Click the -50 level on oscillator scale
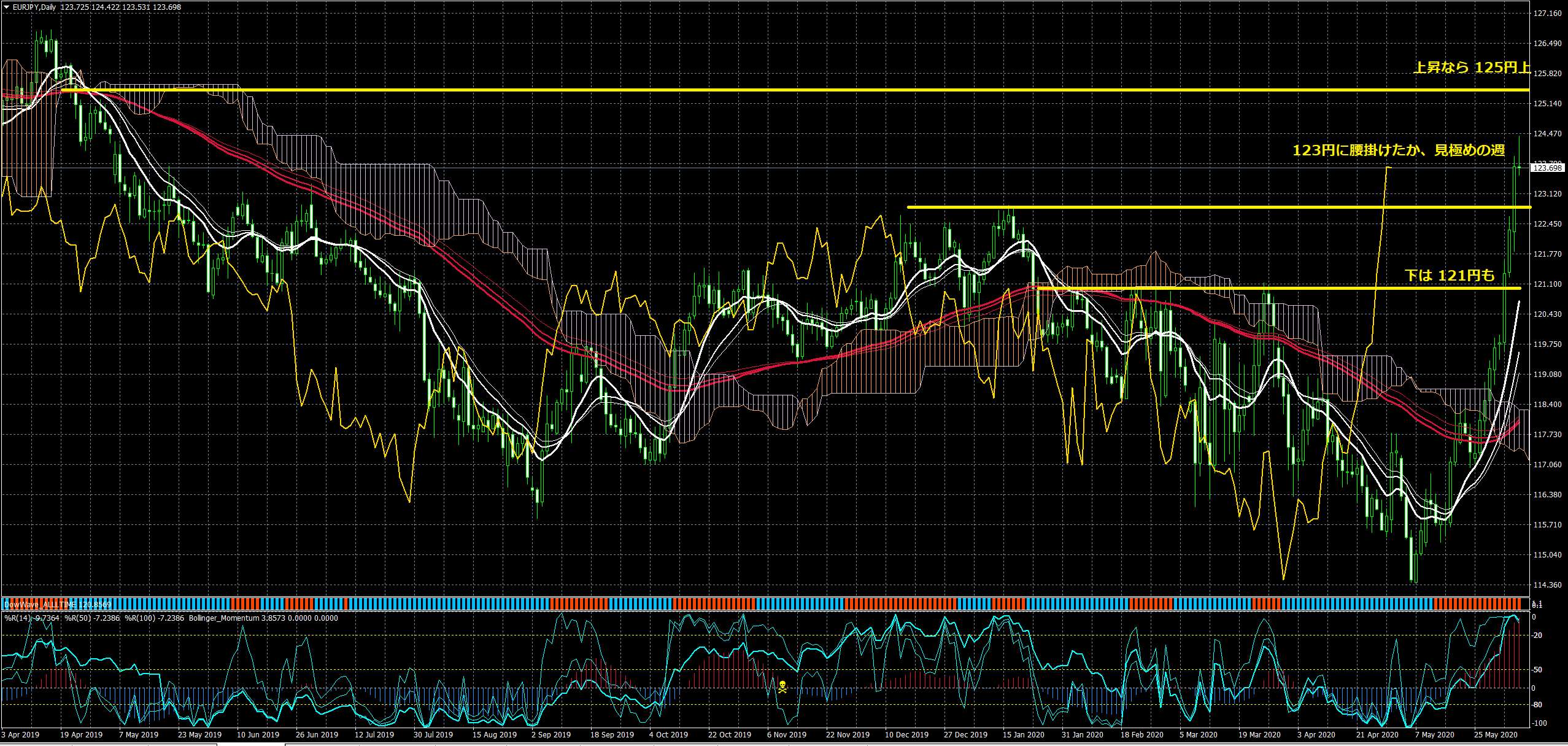 (x=1537, y=670)
